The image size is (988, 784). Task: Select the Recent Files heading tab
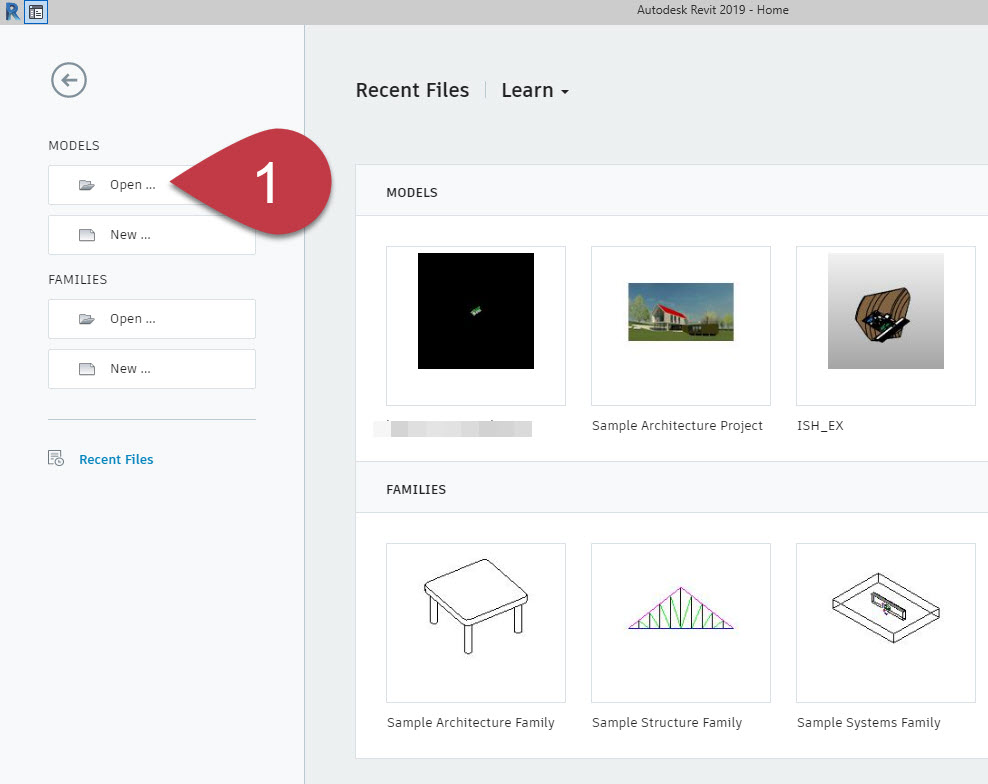pos(412,90)
